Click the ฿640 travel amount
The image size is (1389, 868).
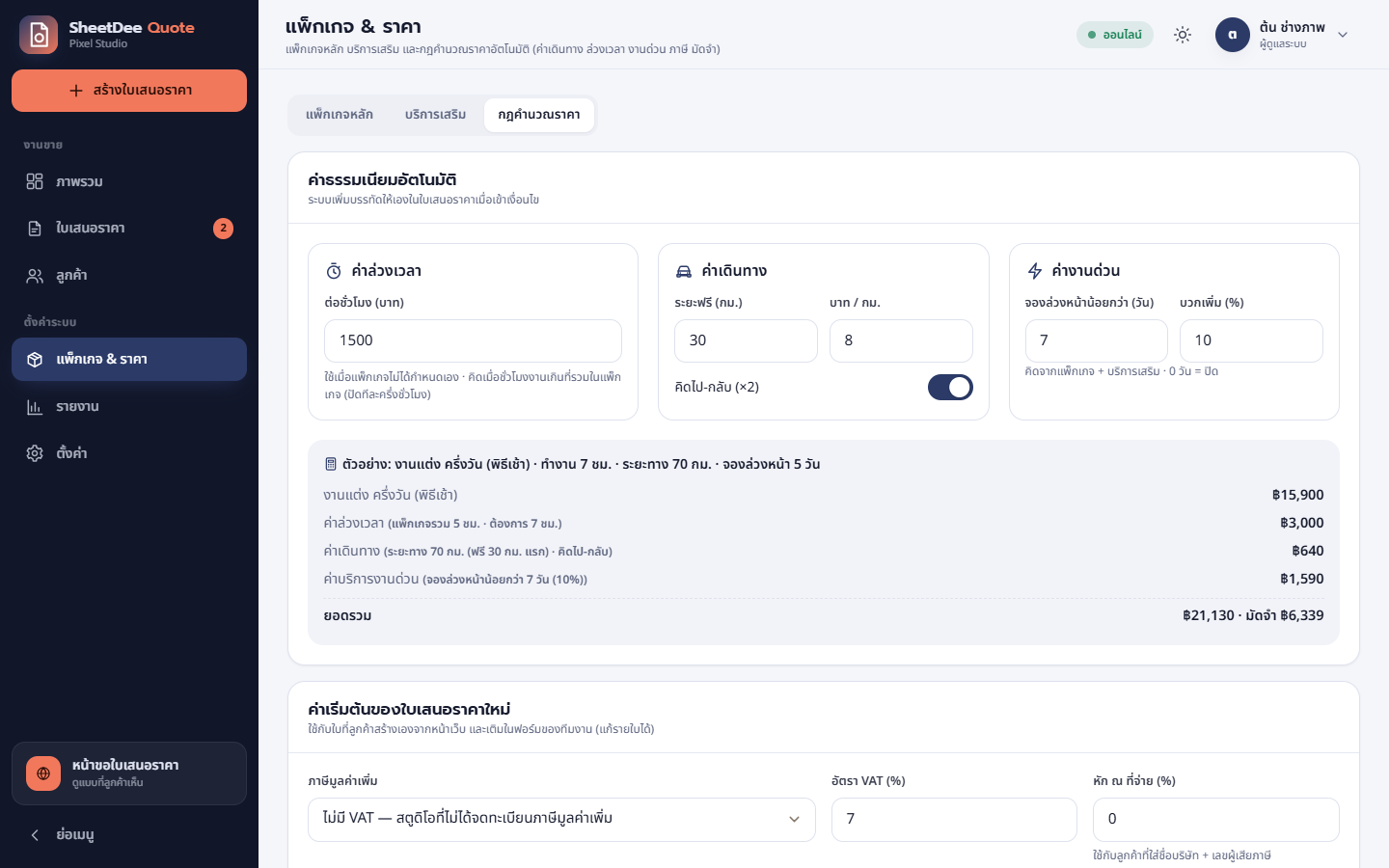1308,551
